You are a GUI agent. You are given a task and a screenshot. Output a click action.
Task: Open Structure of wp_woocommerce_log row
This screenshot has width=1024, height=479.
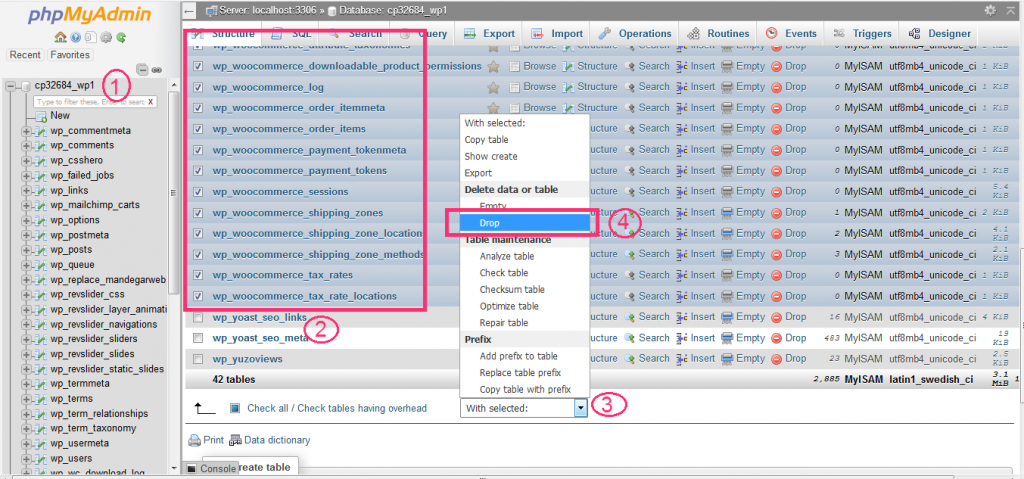pos(590,87)
